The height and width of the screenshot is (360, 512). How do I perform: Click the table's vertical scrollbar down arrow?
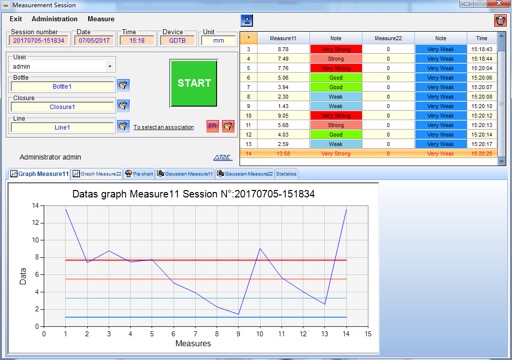tap(501, 161)
